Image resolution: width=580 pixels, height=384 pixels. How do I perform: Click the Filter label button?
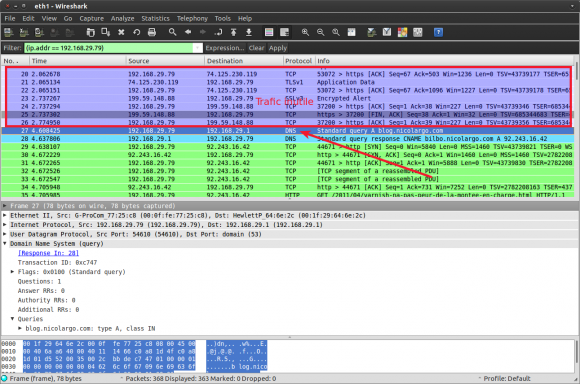pyautogui.click(x=12, y=48)
